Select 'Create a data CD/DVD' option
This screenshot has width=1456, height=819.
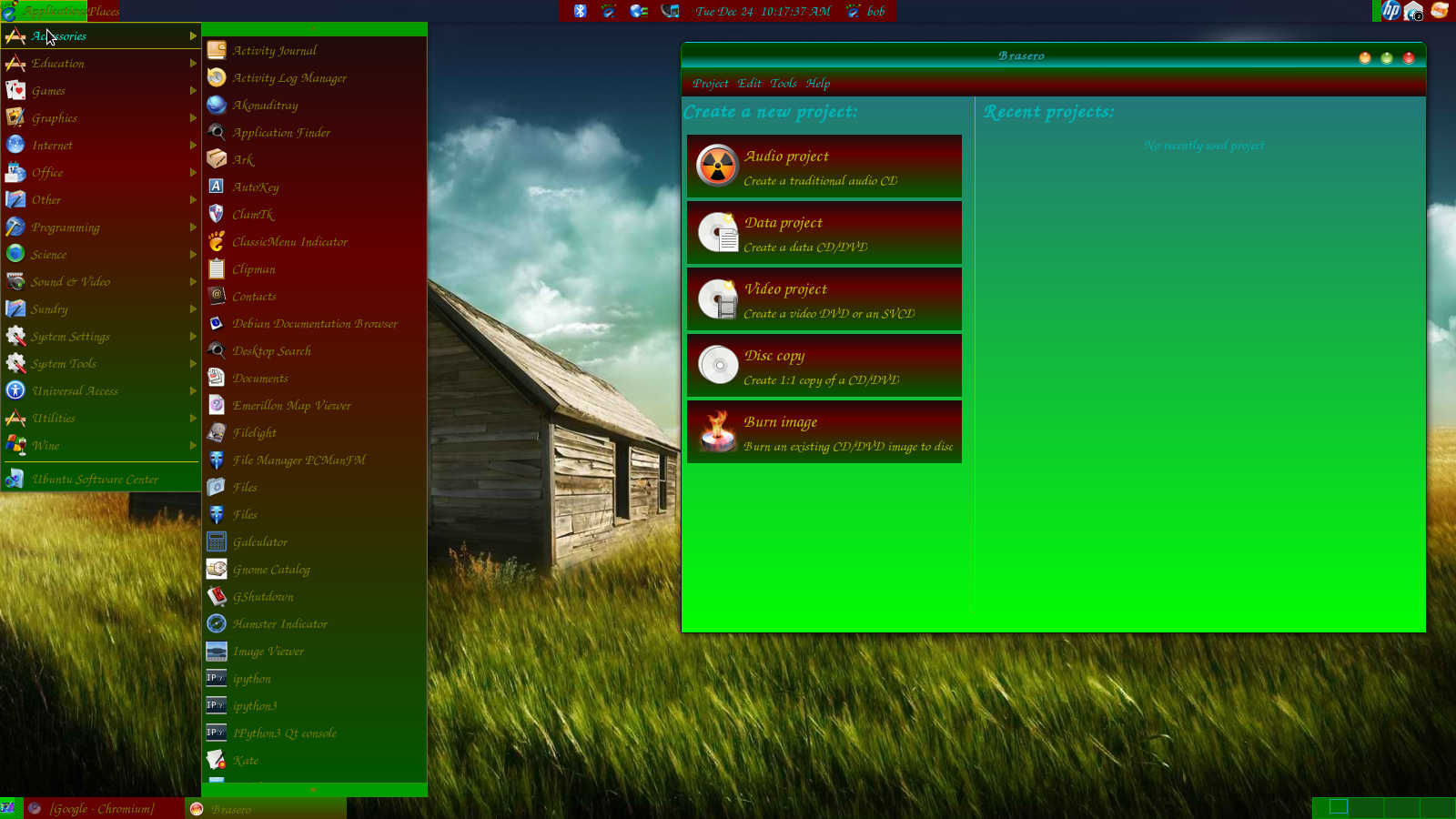[x=805, y=247]
